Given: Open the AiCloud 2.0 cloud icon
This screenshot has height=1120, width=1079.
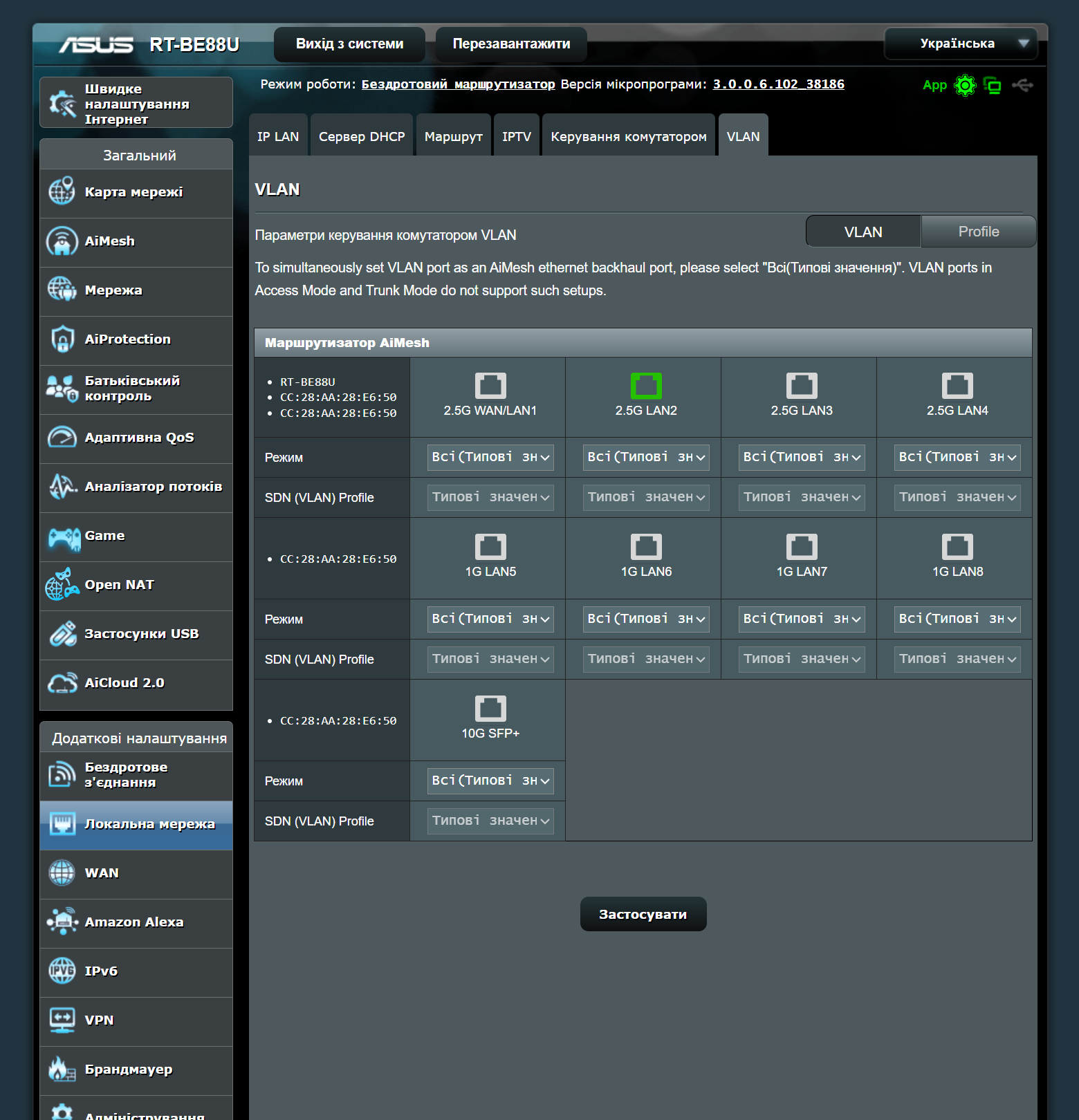Looking at the screenshot, I should pyautogui.click(x=62, y=683).
